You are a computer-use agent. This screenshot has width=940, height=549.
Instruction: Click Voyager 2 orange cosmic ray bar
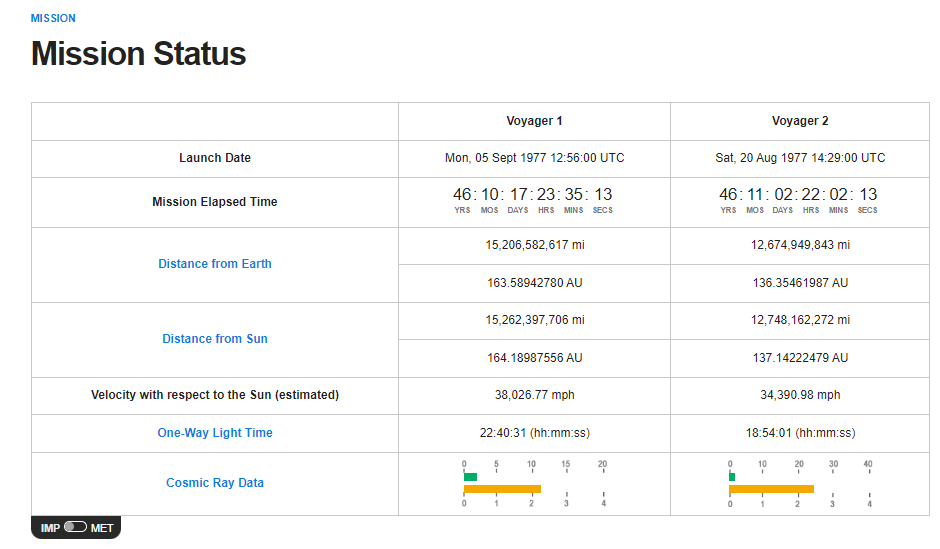pyautogui.click(x=771, y=489)
